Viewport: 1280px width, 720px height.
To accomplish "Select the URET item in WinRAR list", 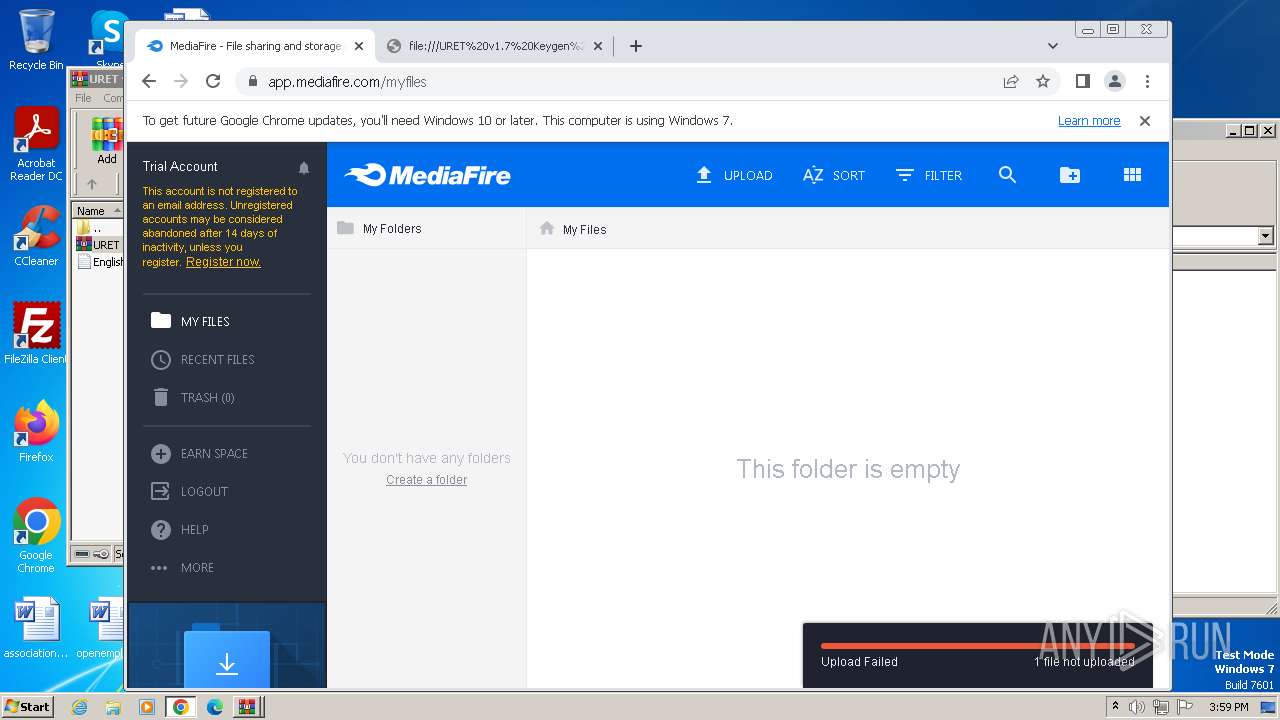I will click(x=99, y=244).
